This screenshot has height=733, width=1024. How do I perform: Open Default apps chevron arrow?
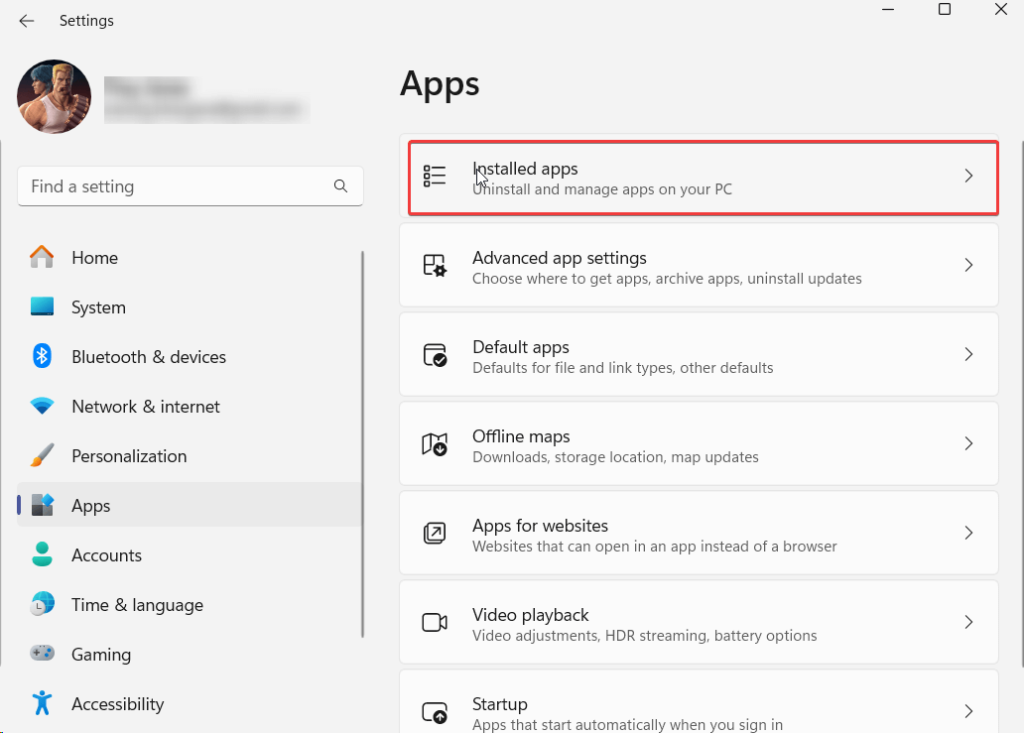pyautogui.click(x=968, y=354)
